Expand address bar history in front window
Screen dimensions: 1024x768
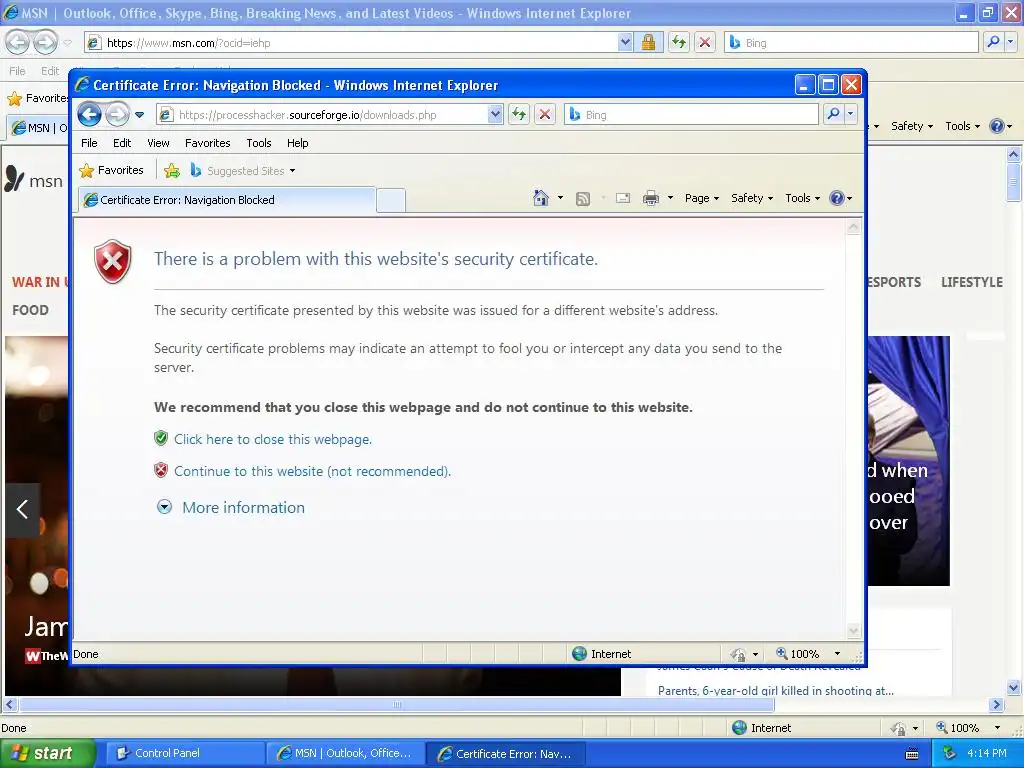point(495,115)
